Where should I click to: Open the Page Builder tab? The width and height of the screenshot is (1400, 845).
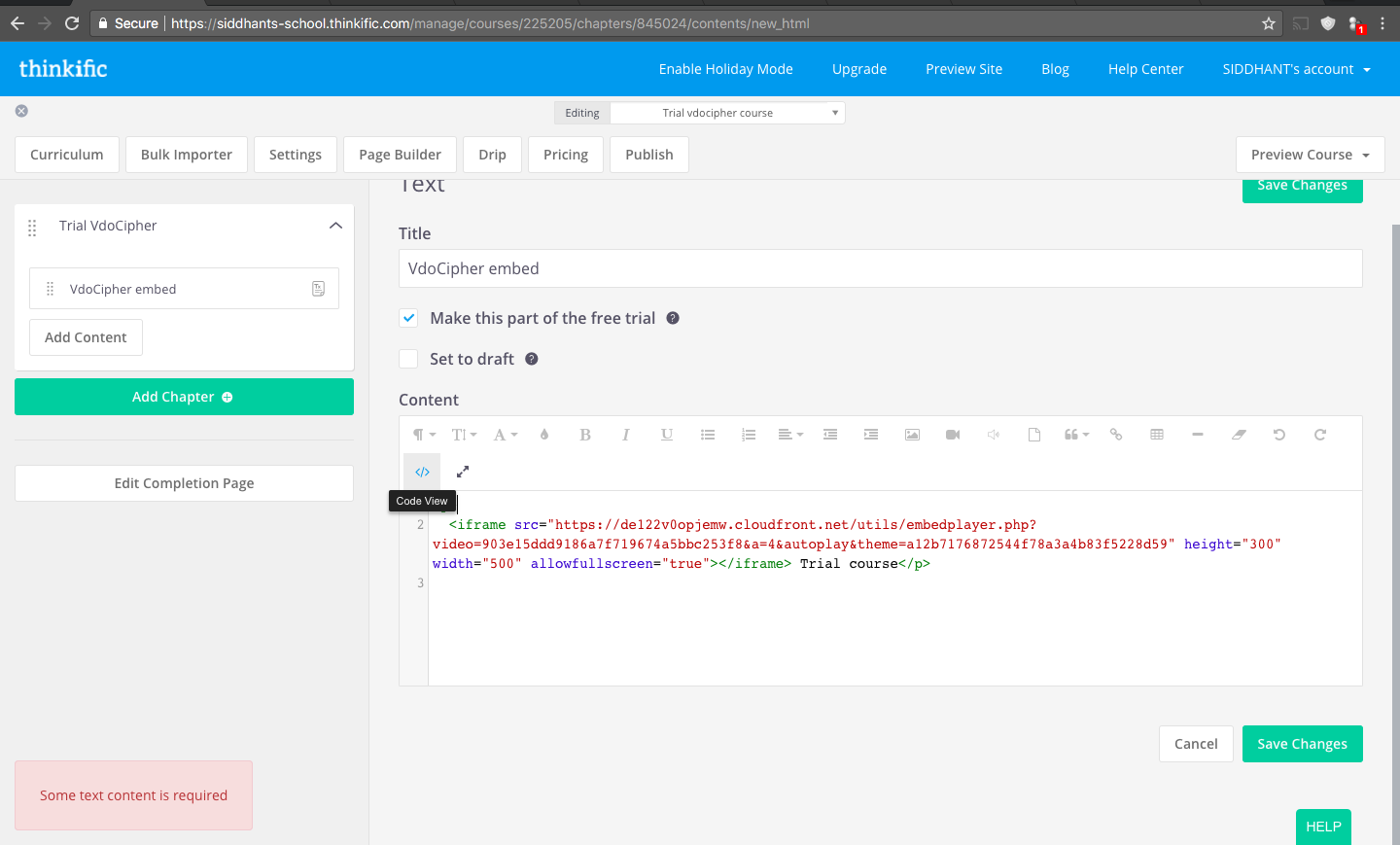tap(400, 155)
